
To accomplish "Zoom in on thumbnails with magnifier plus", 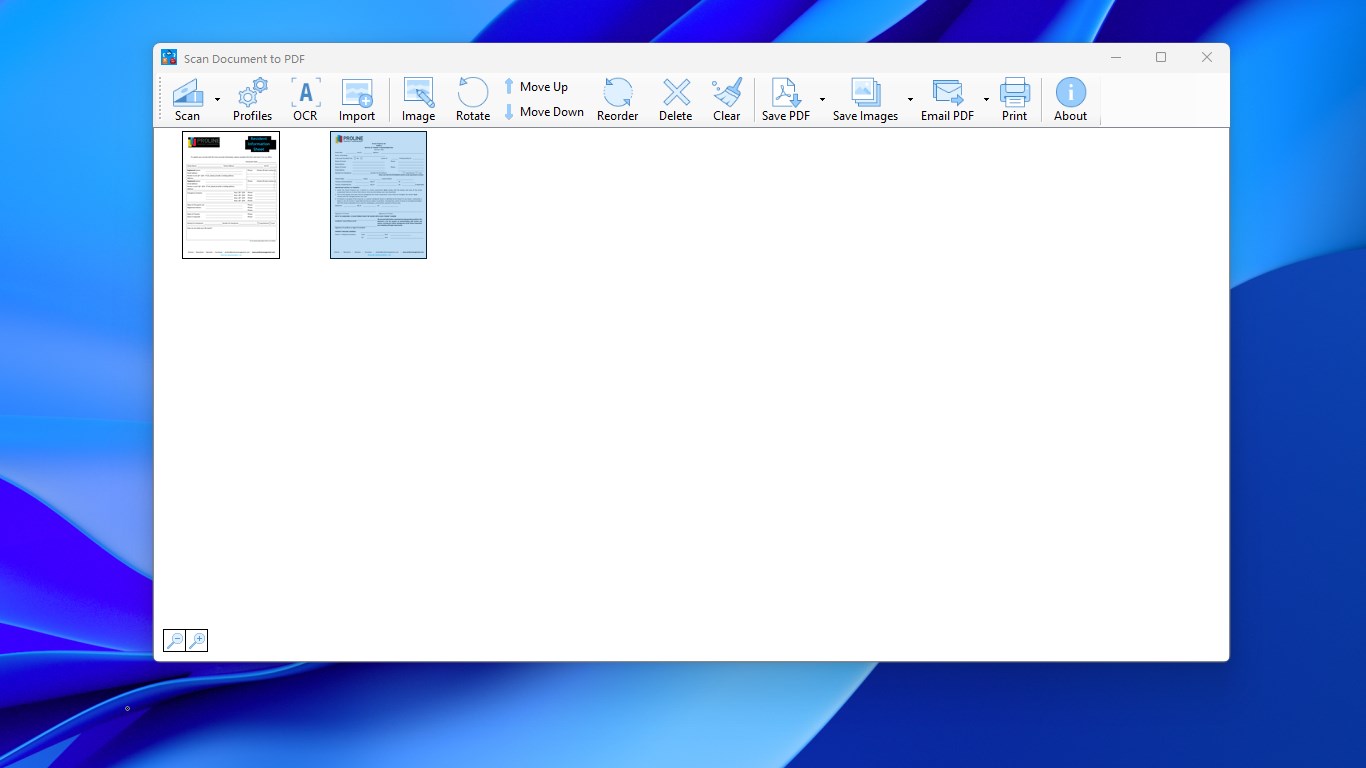I will [x=197, y=640].
